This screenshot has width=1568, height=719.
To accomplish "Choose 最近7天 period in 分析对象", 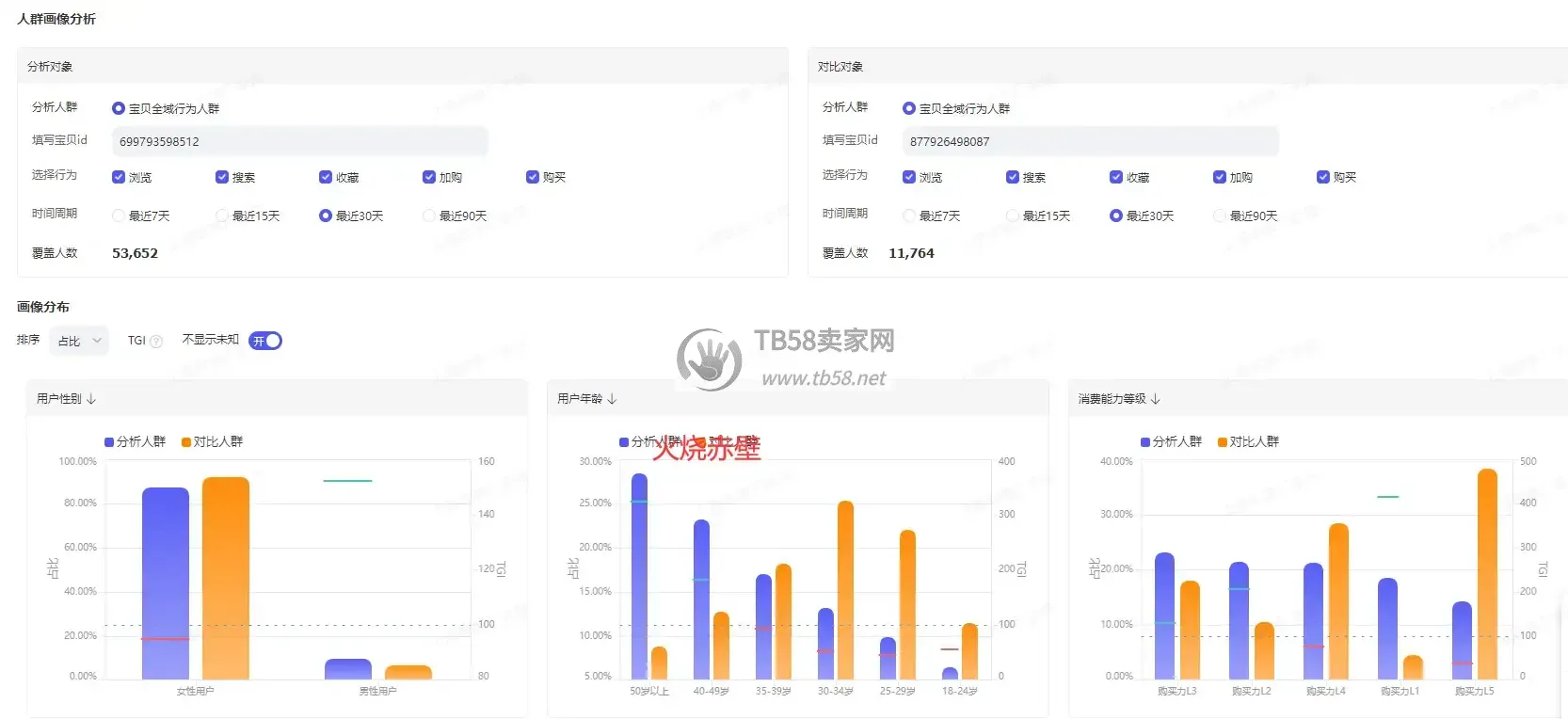I will tap(119, 216).
